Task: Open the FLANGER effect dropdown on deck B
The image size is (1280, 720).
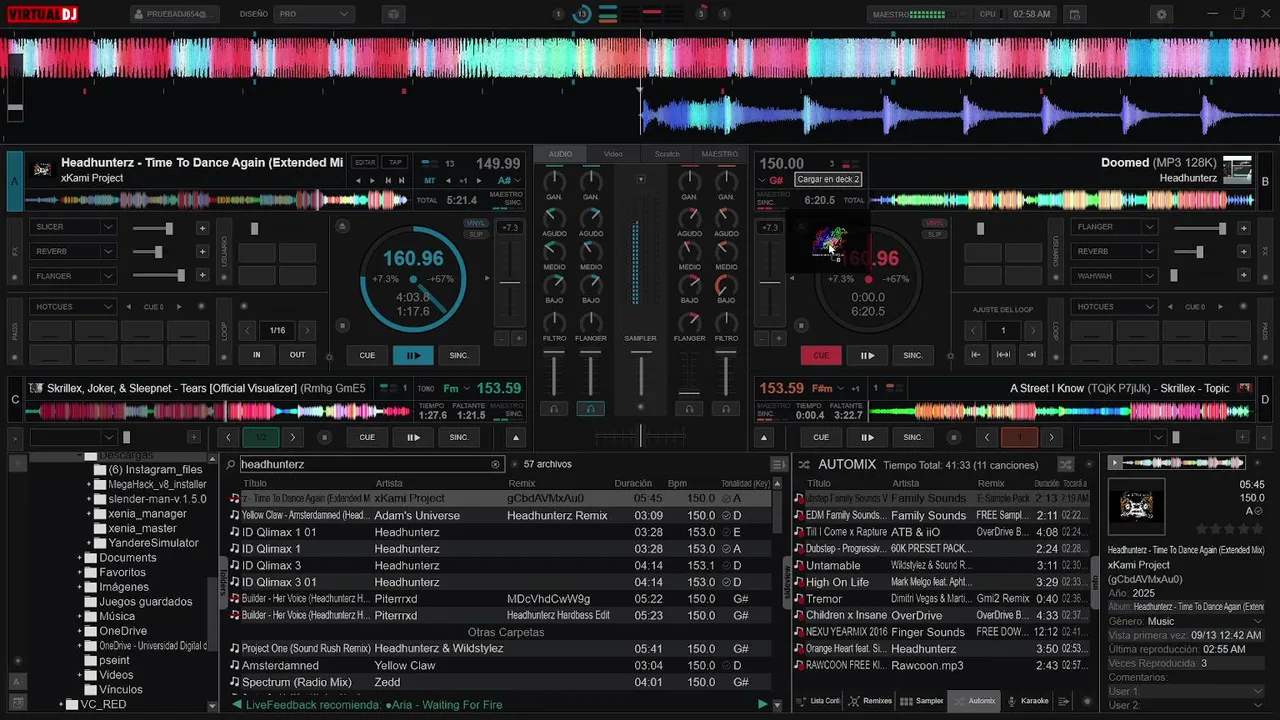Action: coord(1113,227)
